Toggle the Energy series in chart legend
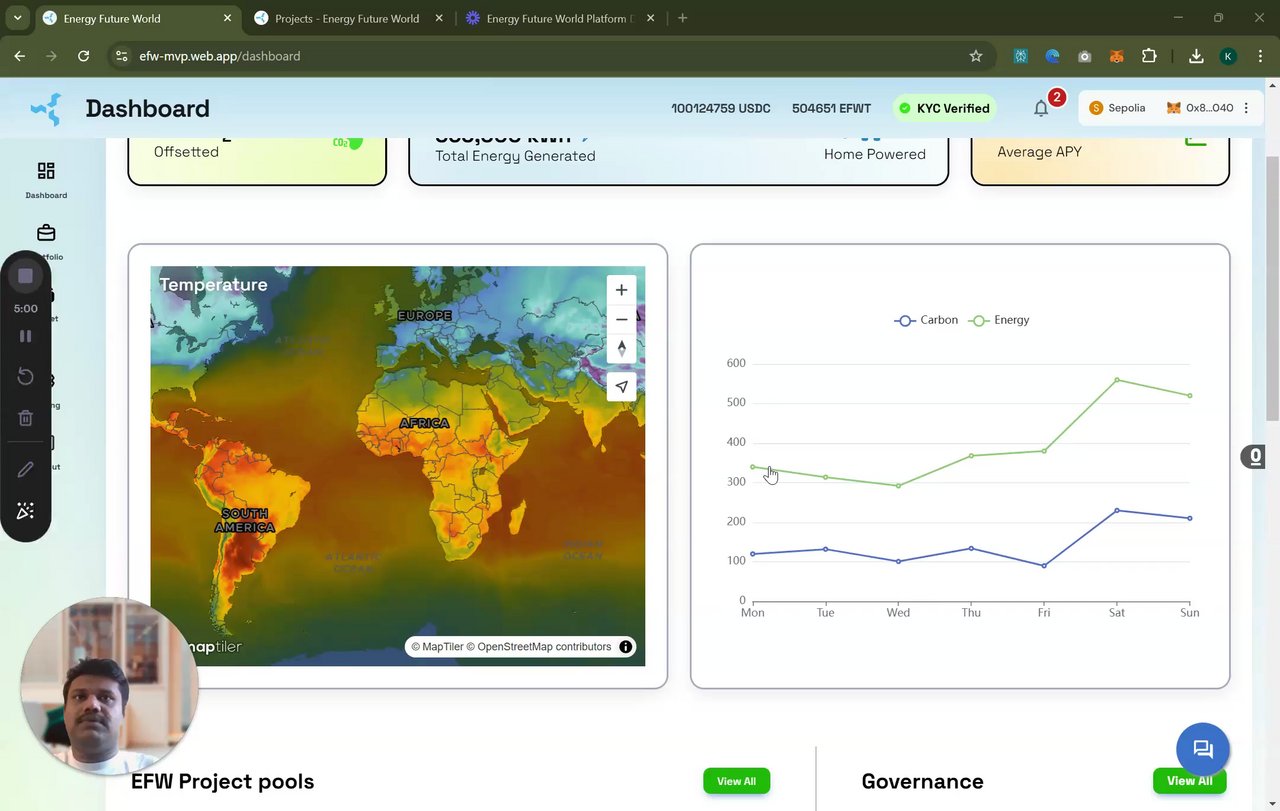The height and width of the screenshot is (811, 1280). tap(999, 320)
